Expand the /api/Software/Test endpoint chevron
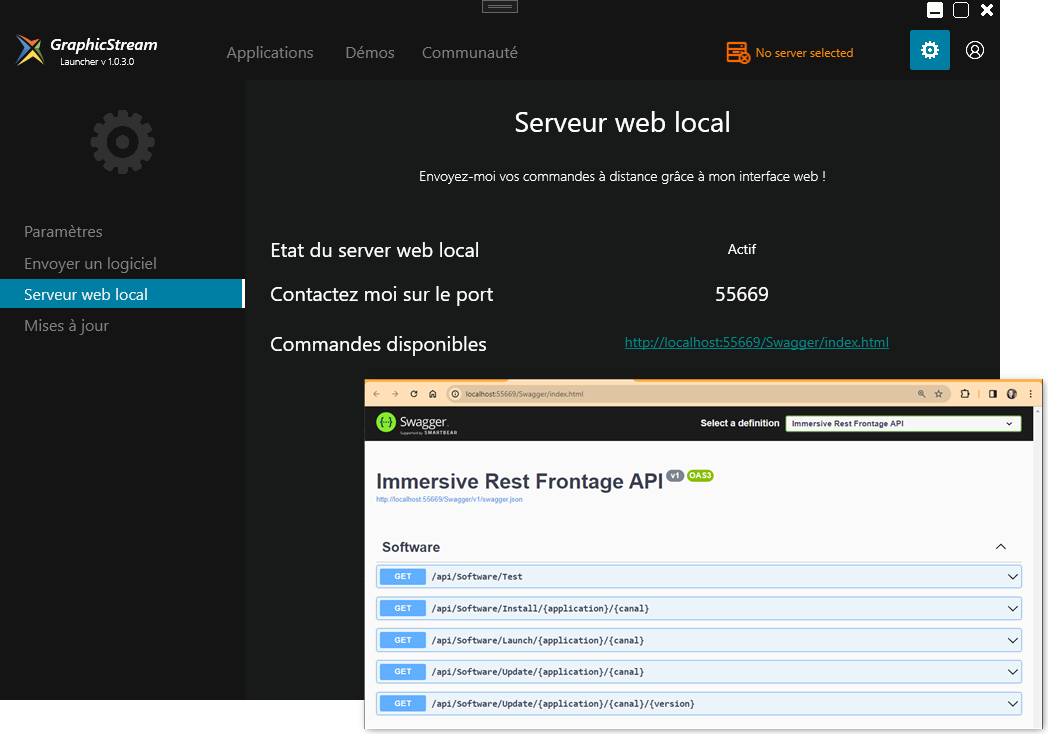Image resolution: width=1048 pixels, height=734 pixels. click(1013, 576)
